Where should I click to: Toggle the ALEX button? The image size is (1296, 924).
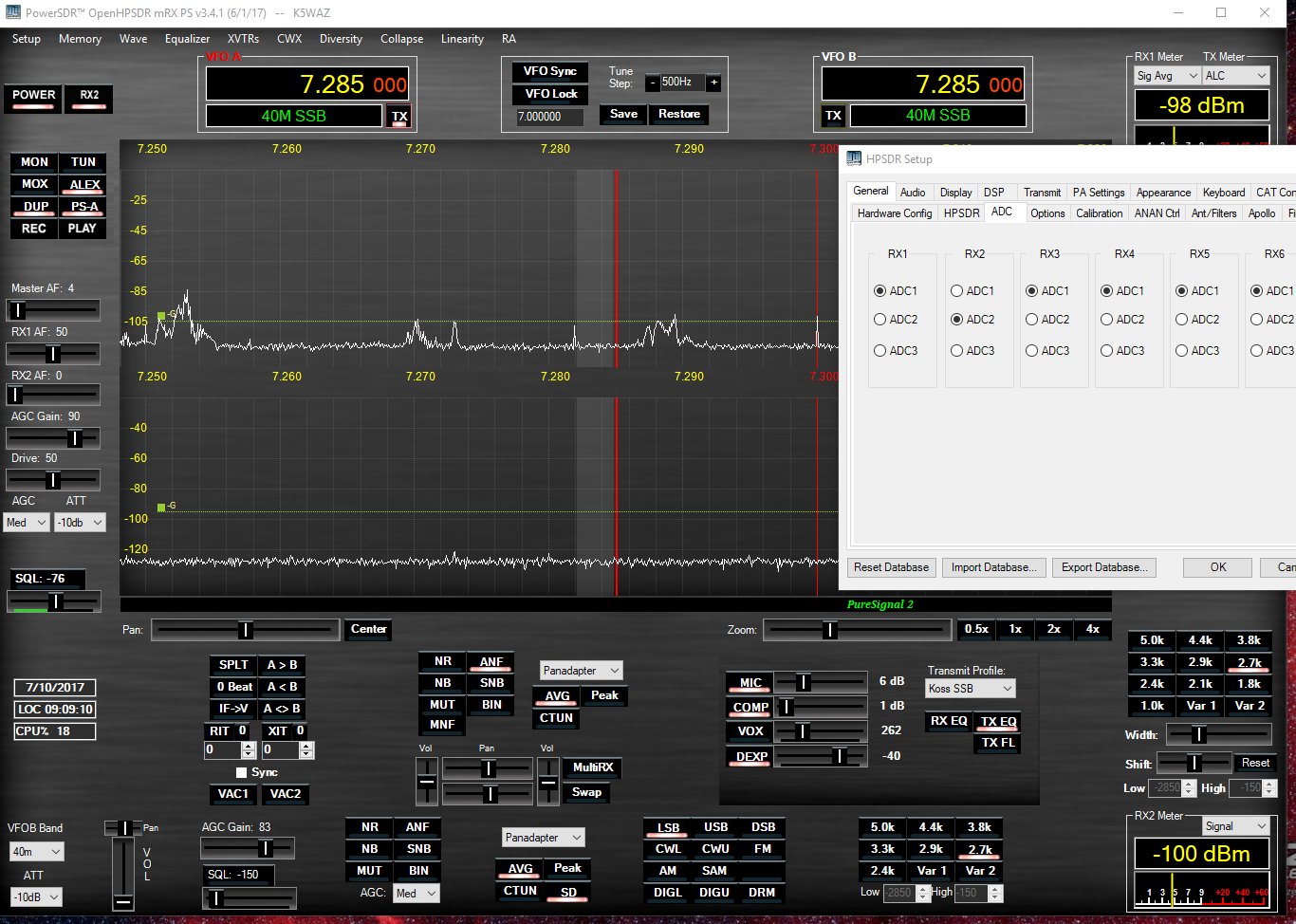click(x=83, y=184)
